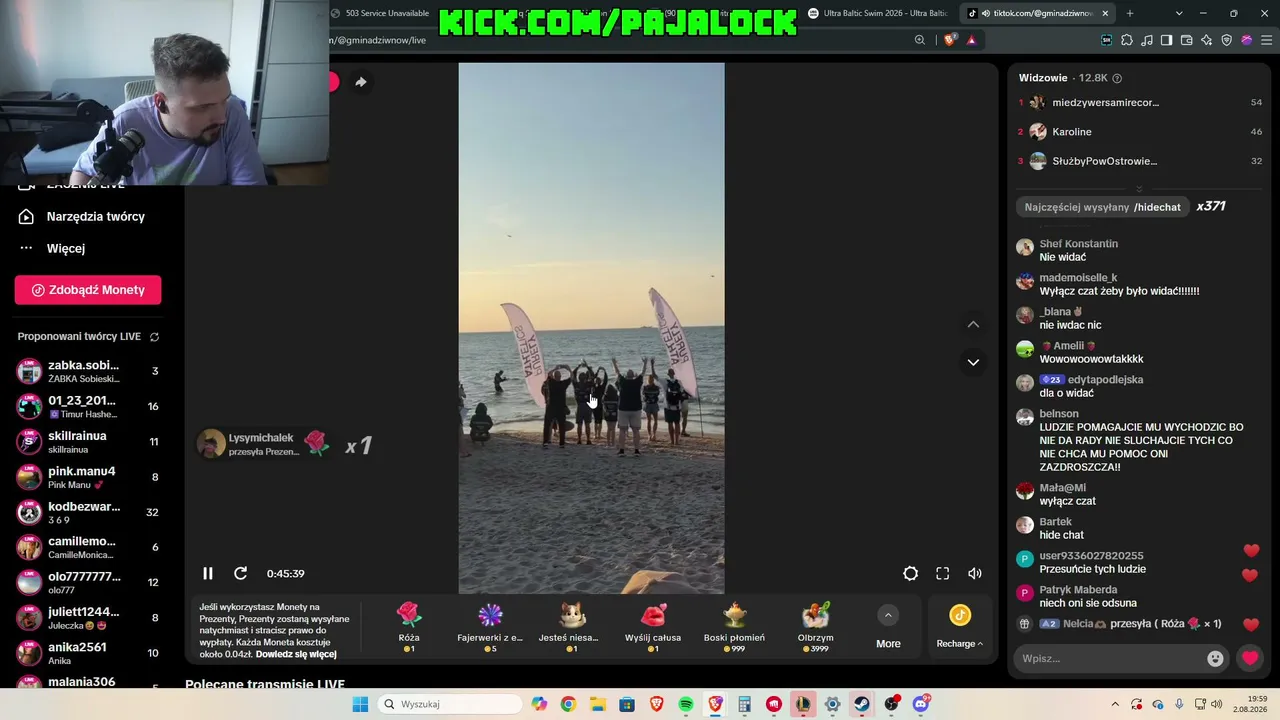The width and height of the screenshot is (1280, 720).
Task: Open the Recharge coins menu
Action: tap(960, 628)
